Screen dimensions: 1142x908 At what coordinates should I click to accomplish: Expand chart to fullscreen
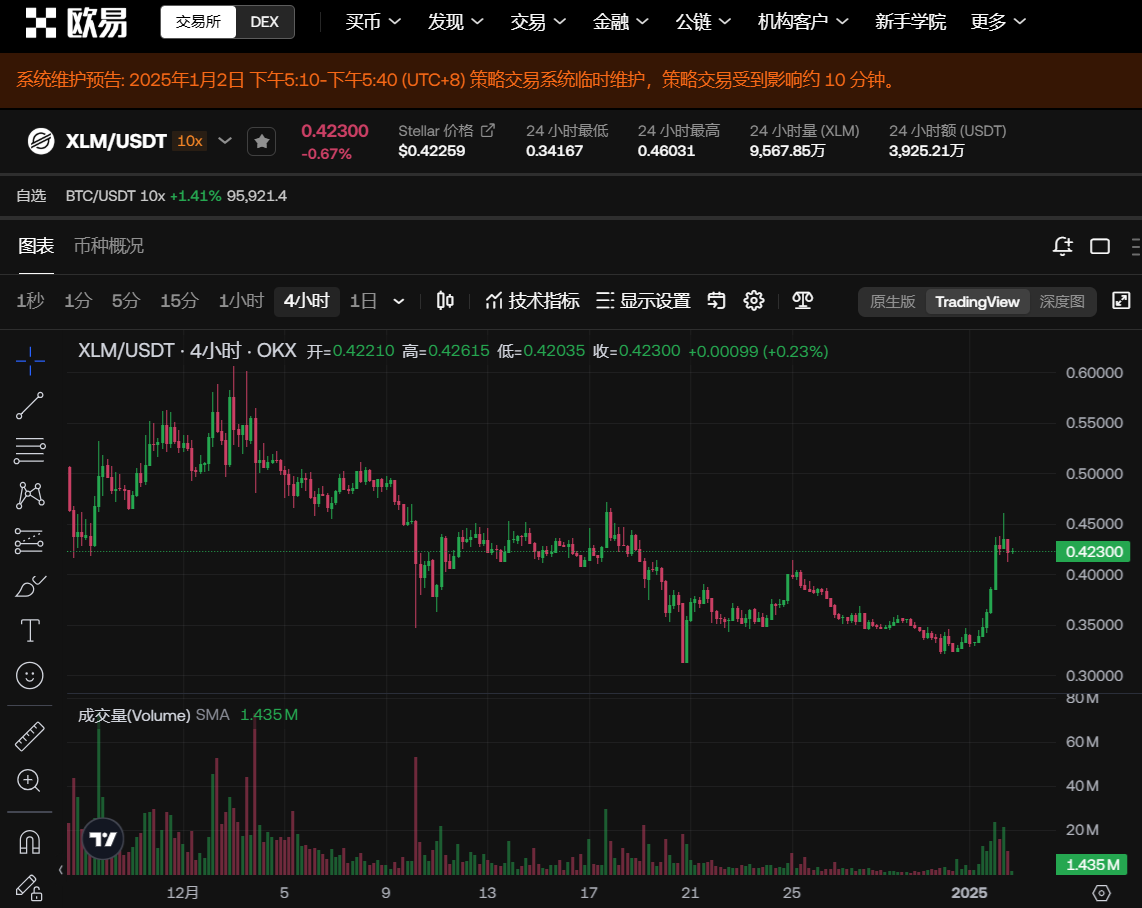1121,301
